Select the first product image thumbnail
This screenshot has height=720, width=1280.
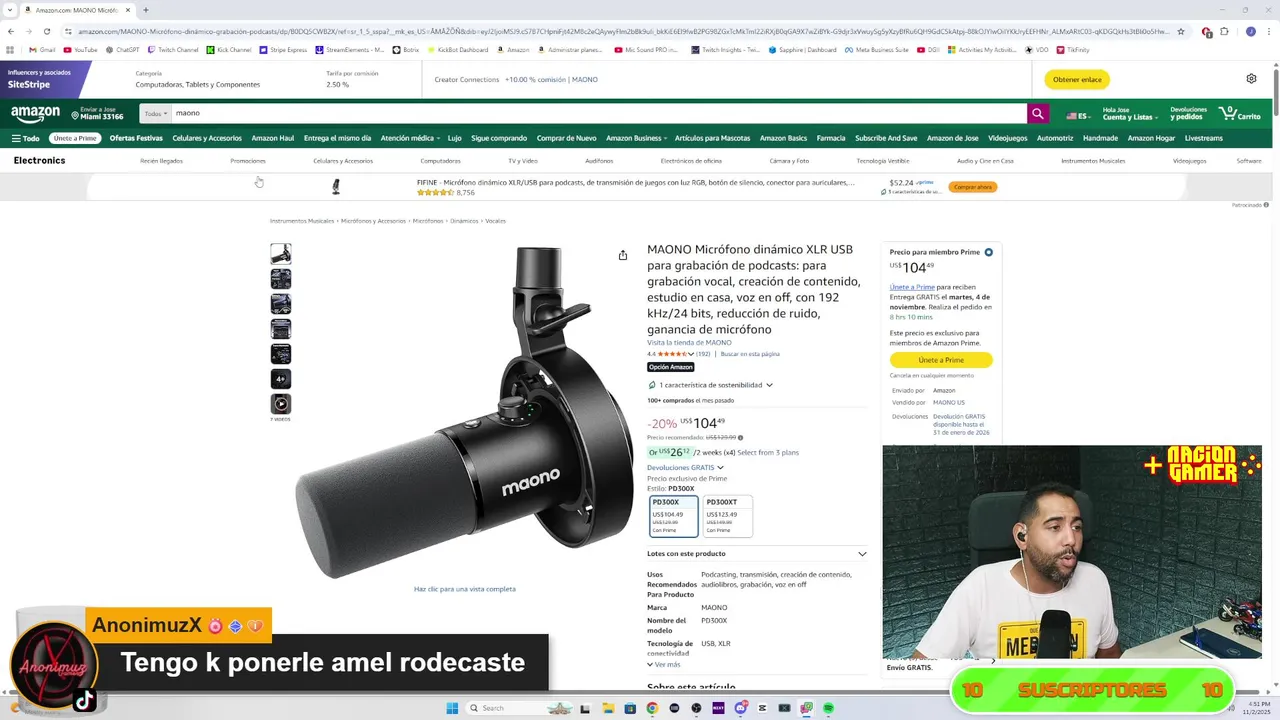tap(281, 254)
